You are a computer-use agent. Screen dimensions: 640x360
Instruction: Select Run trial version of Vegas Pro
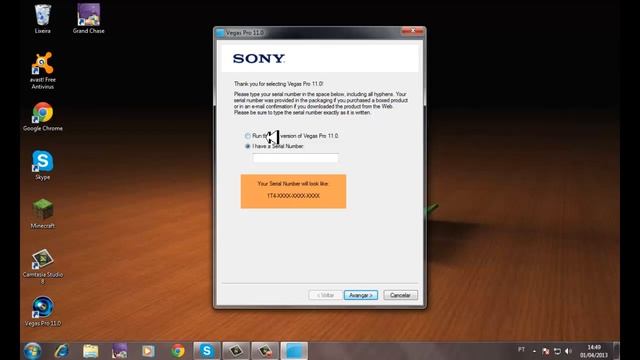pyautogui.click(x=248, y=136)
